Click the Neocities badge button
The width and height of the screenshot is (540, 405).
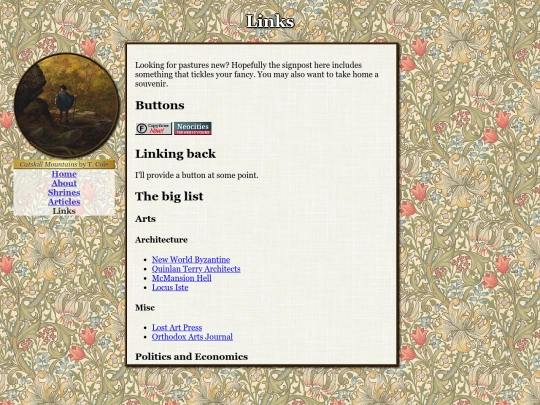click(193, 128)
